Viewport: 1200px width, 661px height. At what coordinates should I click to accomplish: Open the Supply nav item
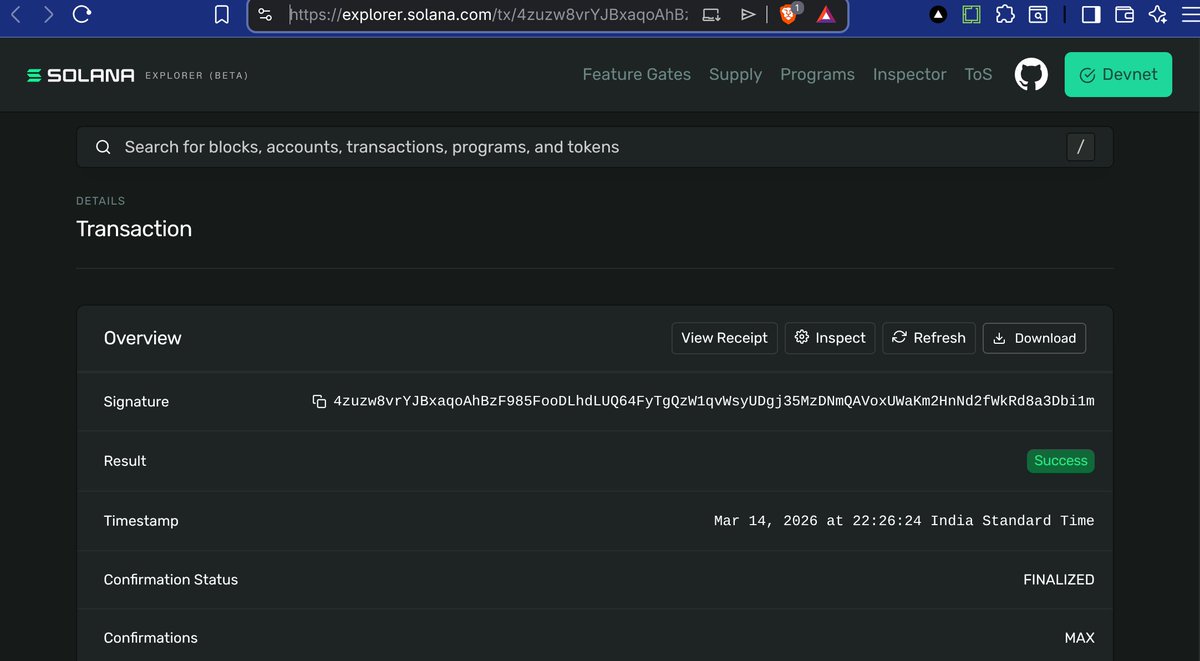[735, 74]
